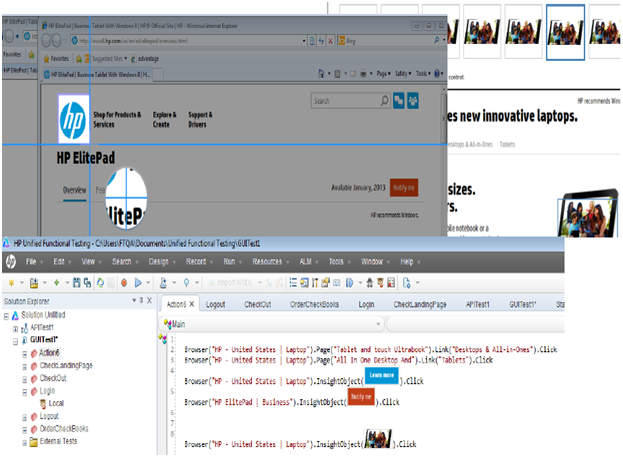Close the Solution Explorer panel
The image size is (623, 462).
coord(149,300)
